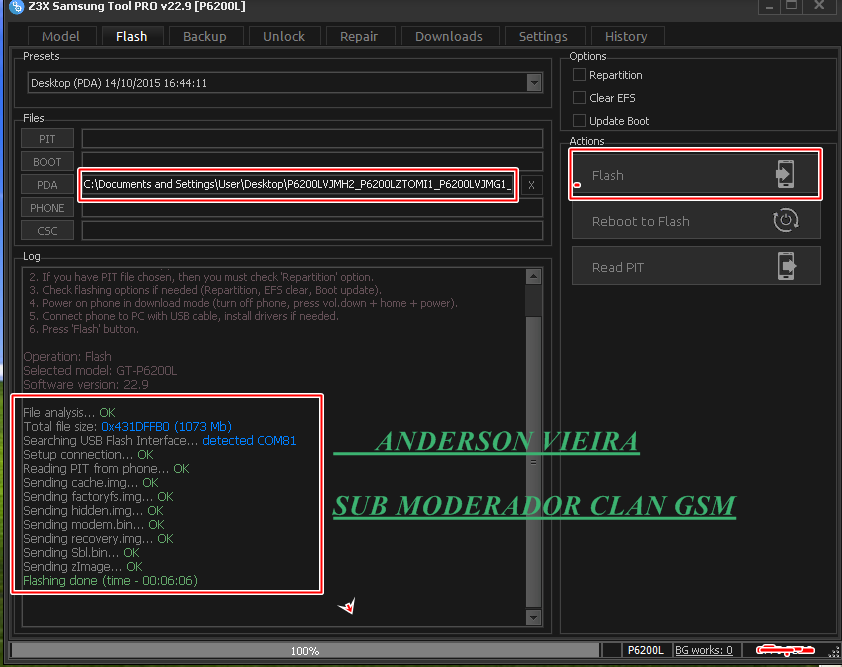The image size is (842, 667).
Task: Start flashing with Flash button
Action: pyautogui.click(x=695, y=175)
